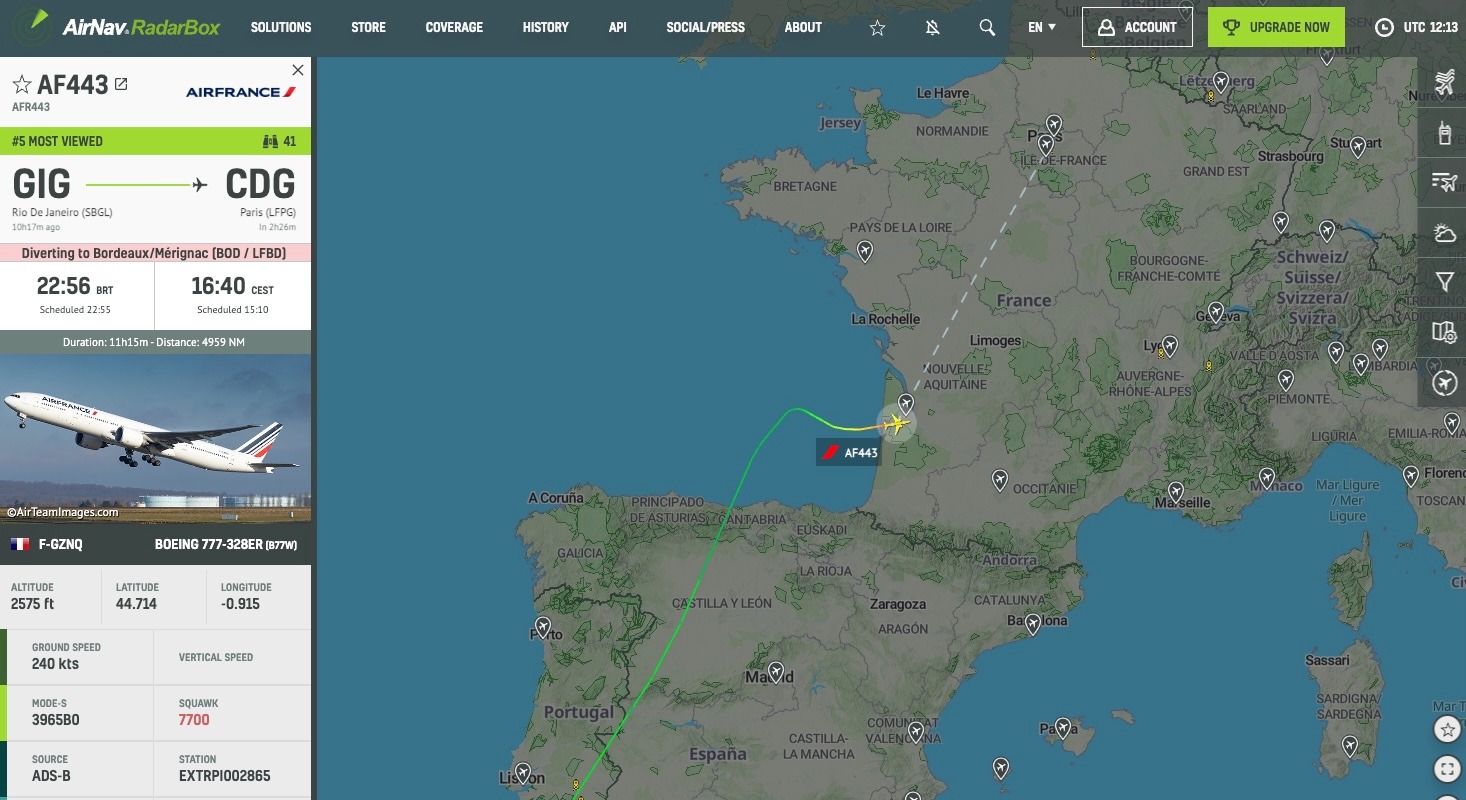Click the ACCOUNT button

[1137, 28]
